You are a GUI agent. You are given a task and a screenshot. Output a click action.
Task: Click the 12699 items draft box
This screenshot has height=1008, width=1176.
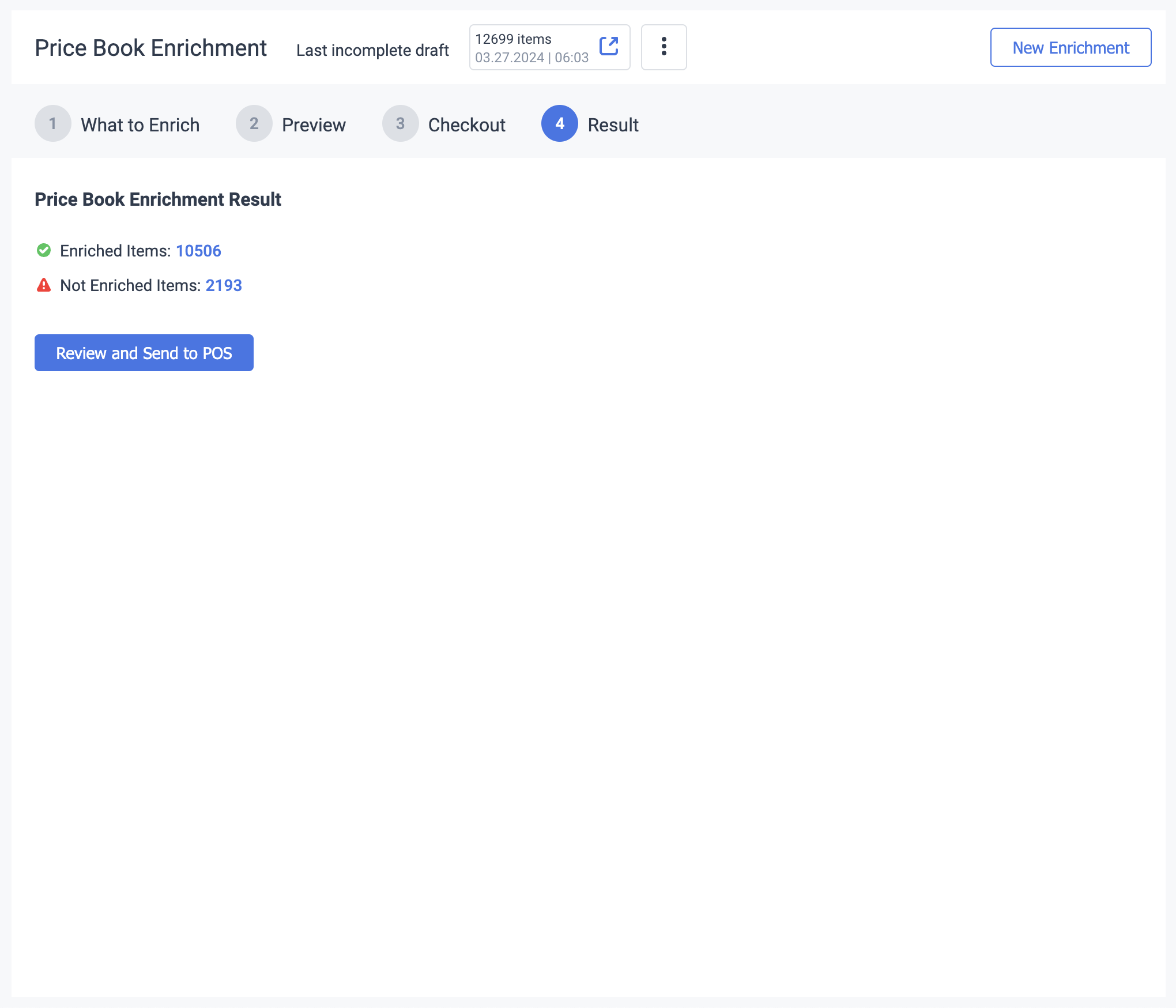(x=549, y=47)
